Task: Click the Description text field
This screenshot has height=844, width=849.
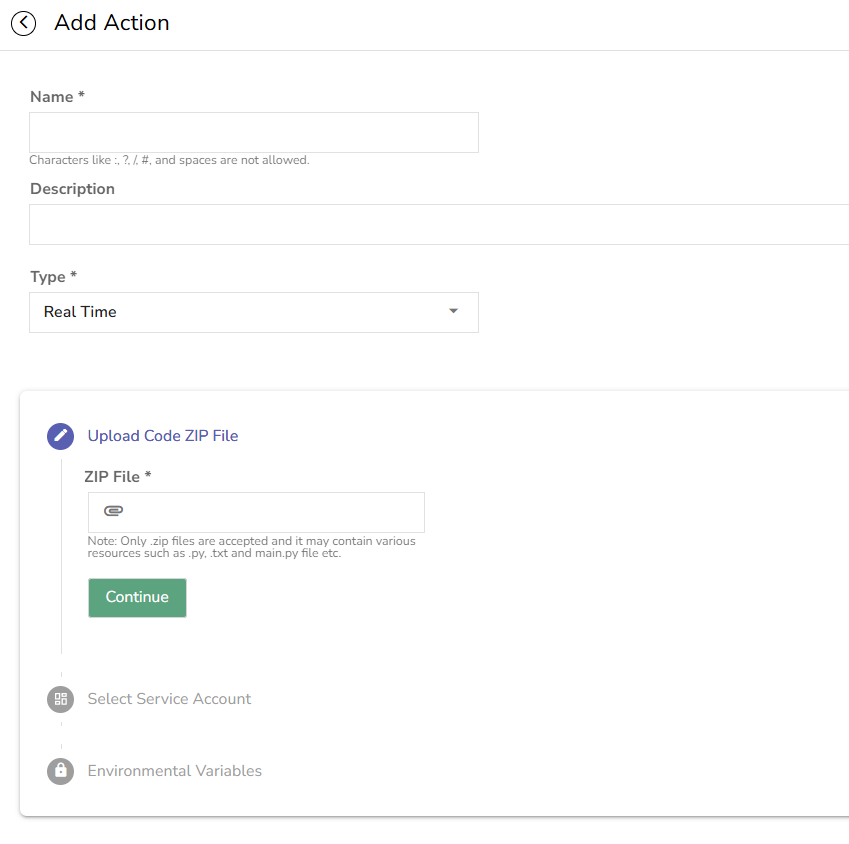Action: (430, 224)
